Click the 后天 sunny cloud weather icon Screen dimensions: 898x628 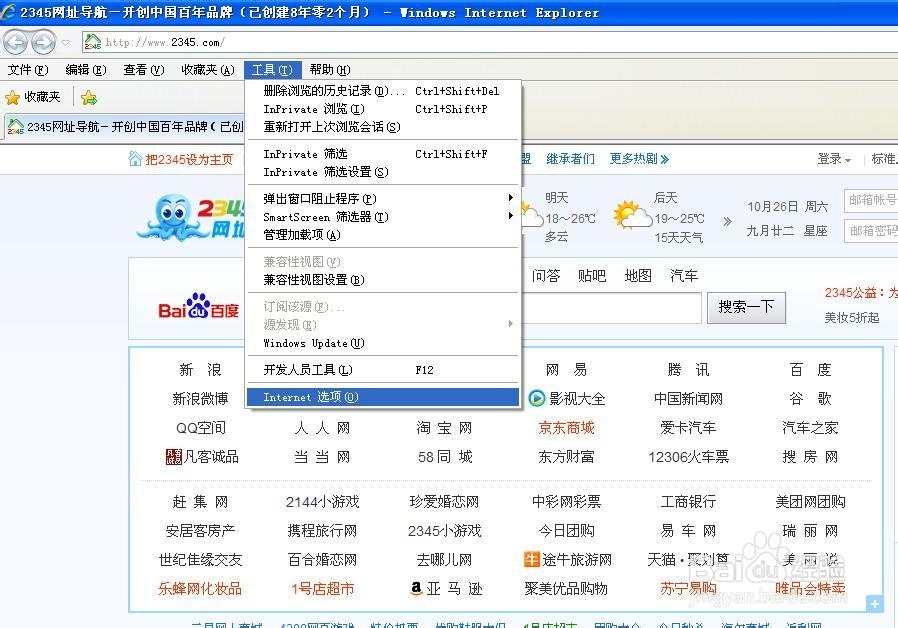(x=632, y=216)
